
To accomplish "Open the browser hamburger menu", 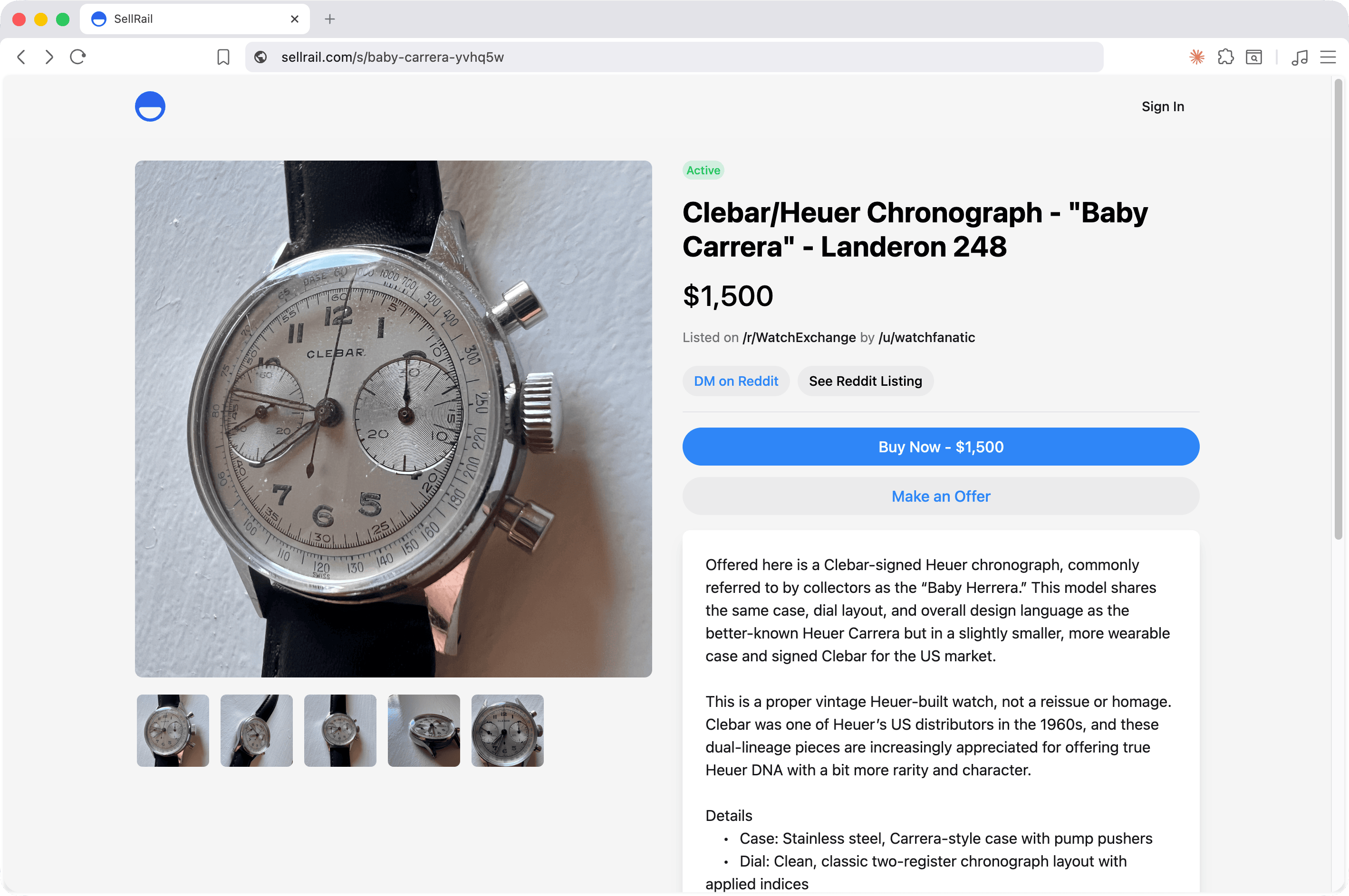I will 1328,57.
